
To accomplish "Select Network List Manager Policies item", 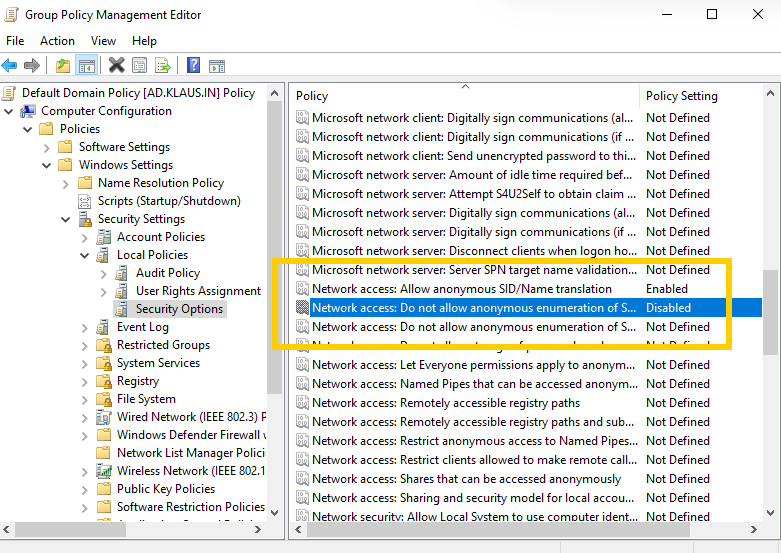I will [191, 453].
